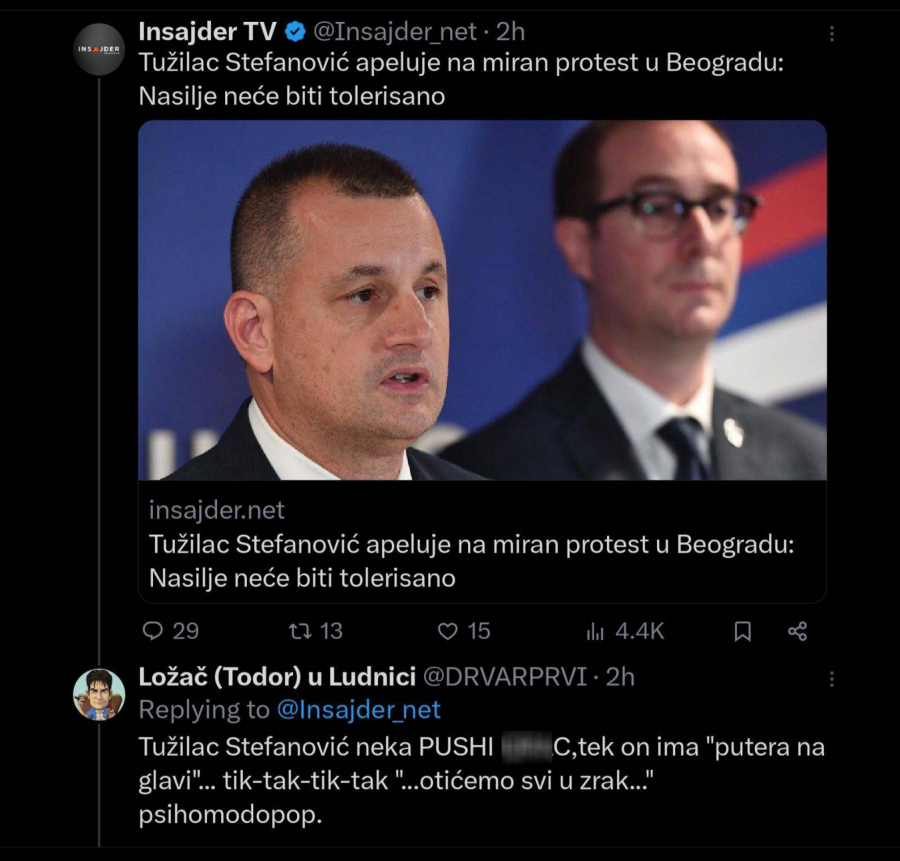Open the Ložač cartoon profile avatar
The width and height of the screenshot is (900, 861).
click(x=99, y=694)
